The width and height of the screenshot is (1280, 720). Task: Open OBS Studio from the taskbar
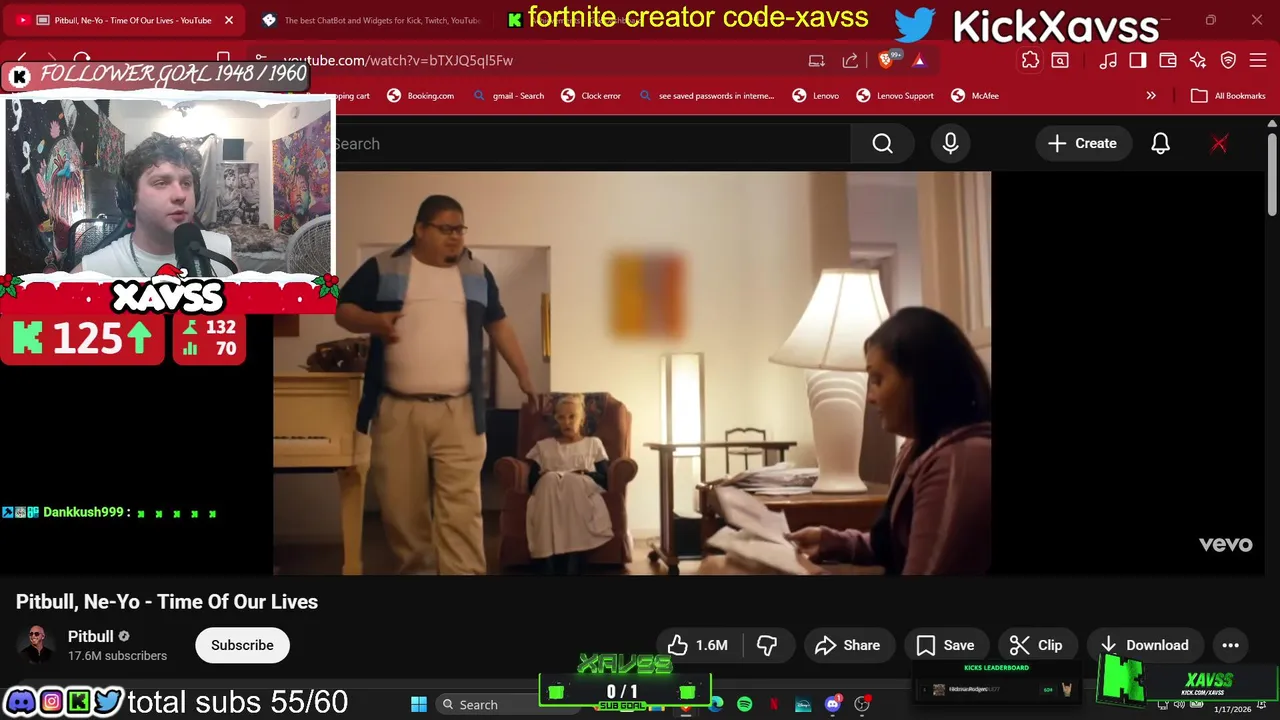[x=862, y=704]
